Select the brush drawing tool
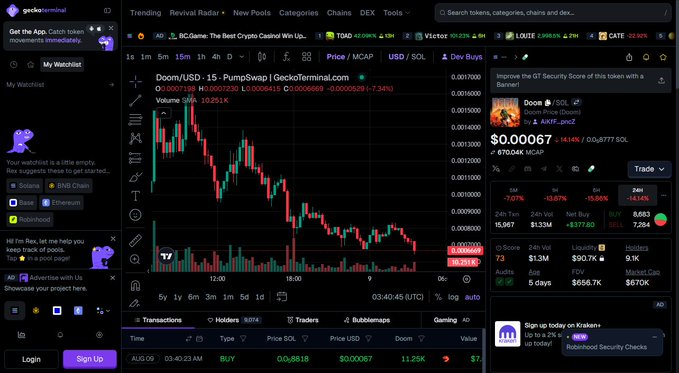This screenshot has height=373, width=679. tap(136, 177)
